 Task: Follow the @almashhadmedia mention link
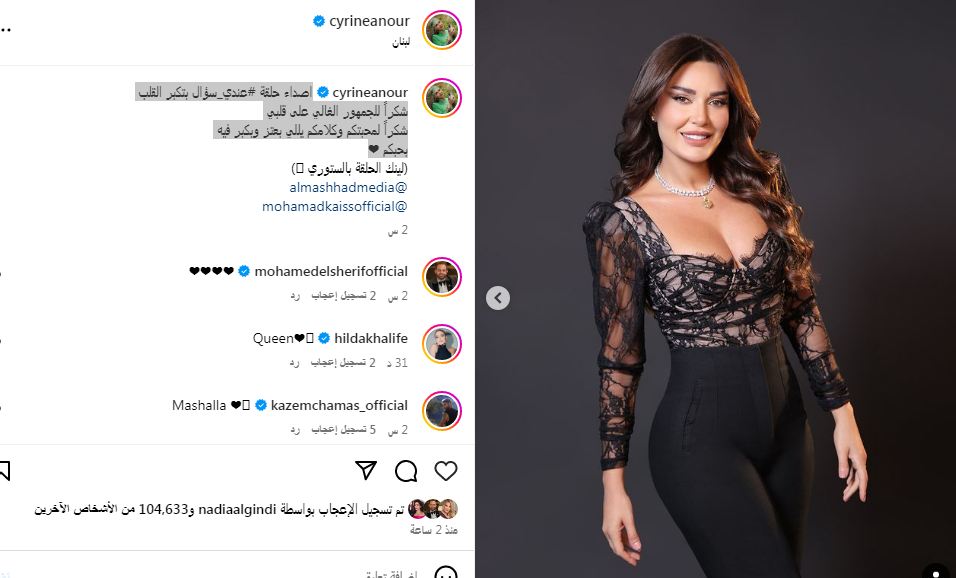[348, 187]
